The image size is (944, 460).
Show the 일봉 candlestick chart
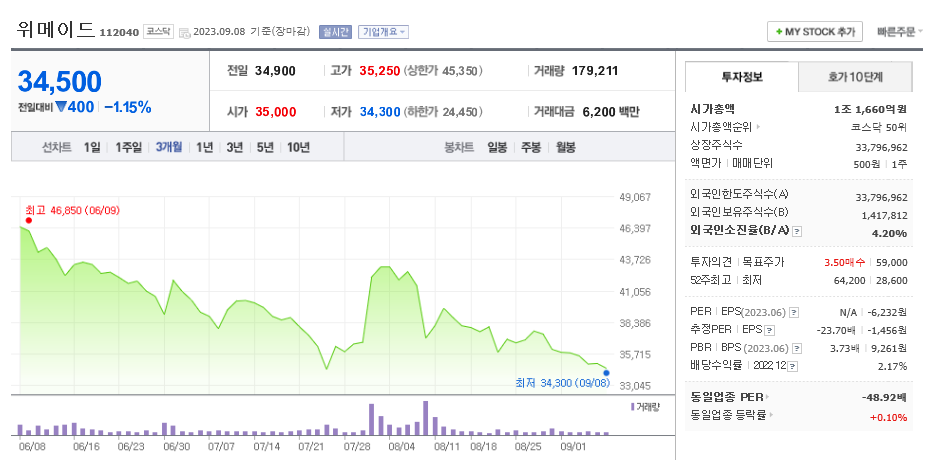coord(497,147)
